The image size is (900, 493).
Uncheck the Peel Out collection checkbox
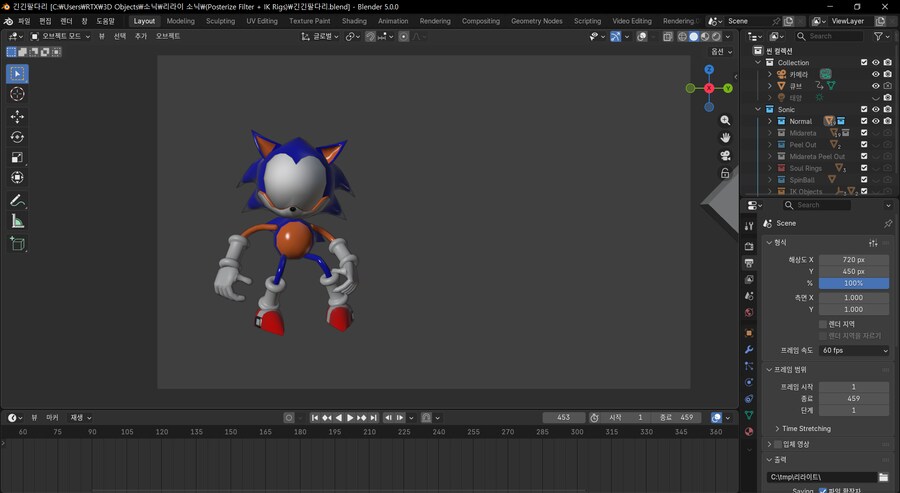pos(864,145)
